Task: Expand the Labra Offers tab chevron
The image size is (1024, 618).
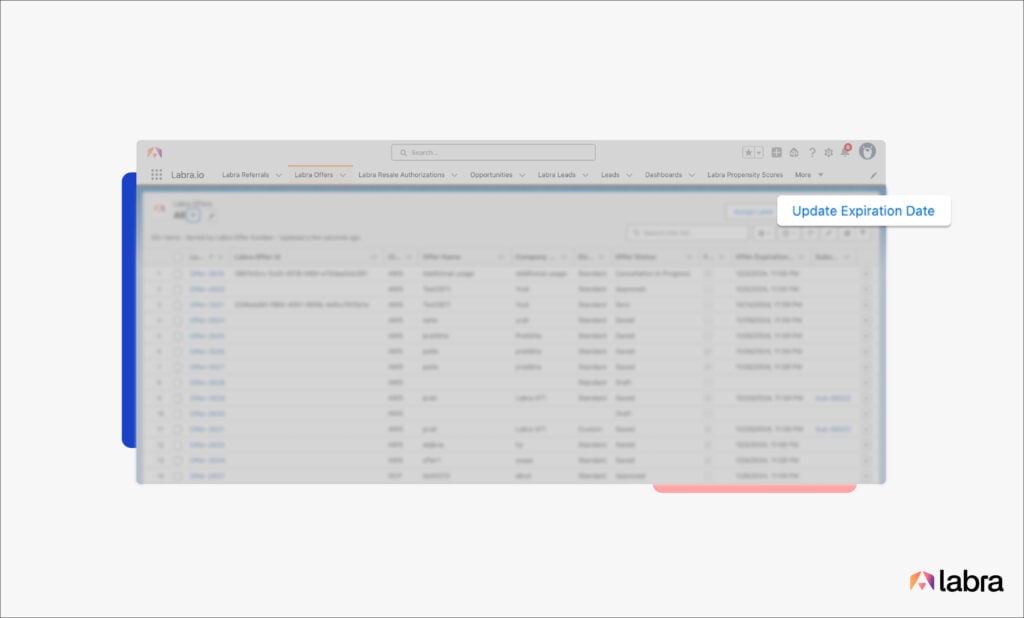Action: pos(343,175)
